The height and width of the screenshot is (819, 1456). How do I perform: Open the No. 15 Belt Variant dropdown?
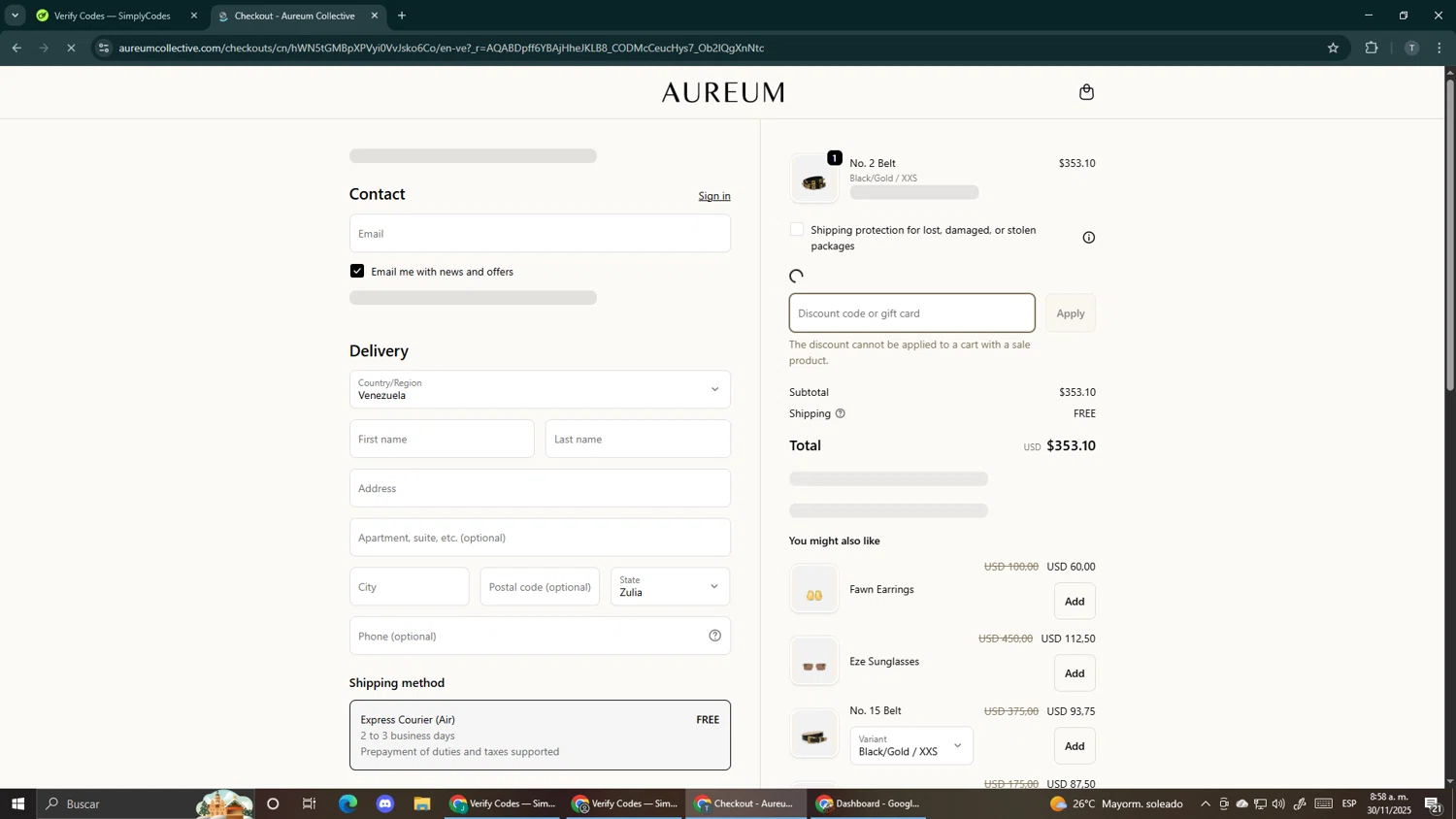tap(910, 746)
